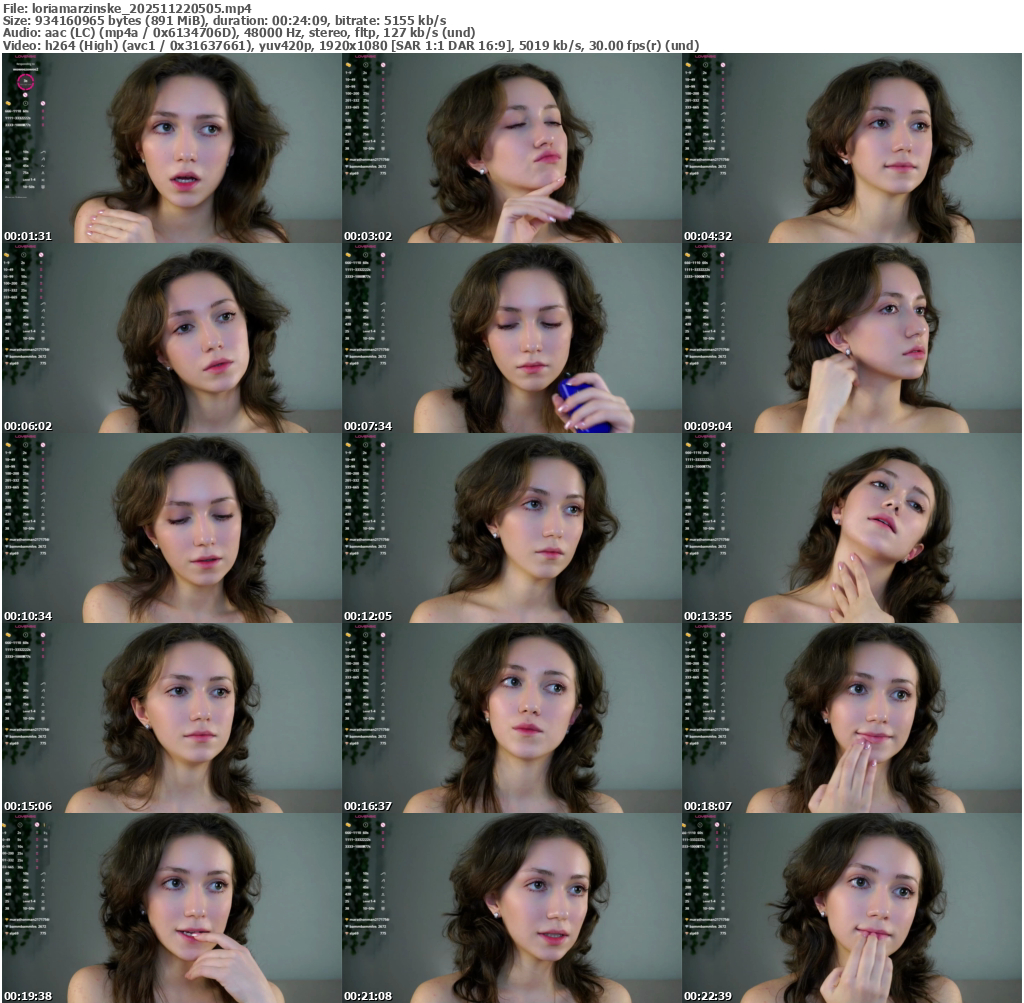Click the Audio aac stream info line

point(239,33)
